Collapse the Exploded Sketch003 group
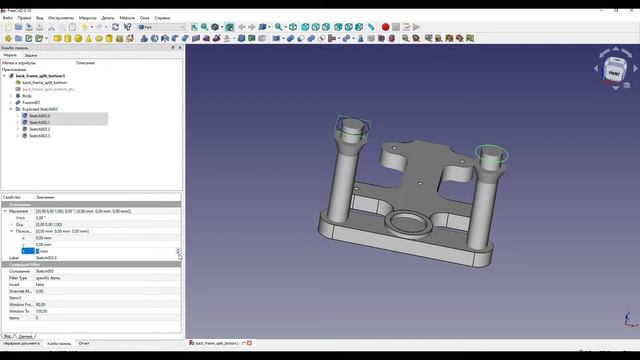640x360 pixels. (11, 109)
